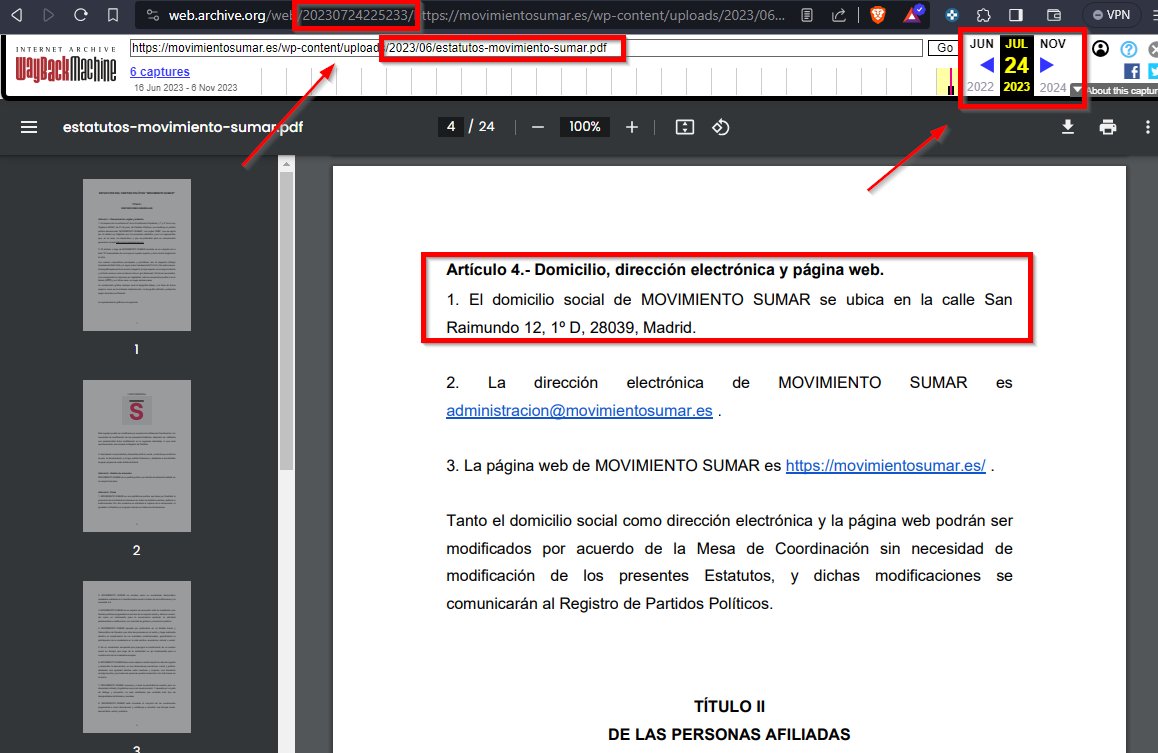The height and width of the screenshot is (753, 1158).
Task: Open the administracion@movimientosumar.es email link
Action: tap(579, 410)
